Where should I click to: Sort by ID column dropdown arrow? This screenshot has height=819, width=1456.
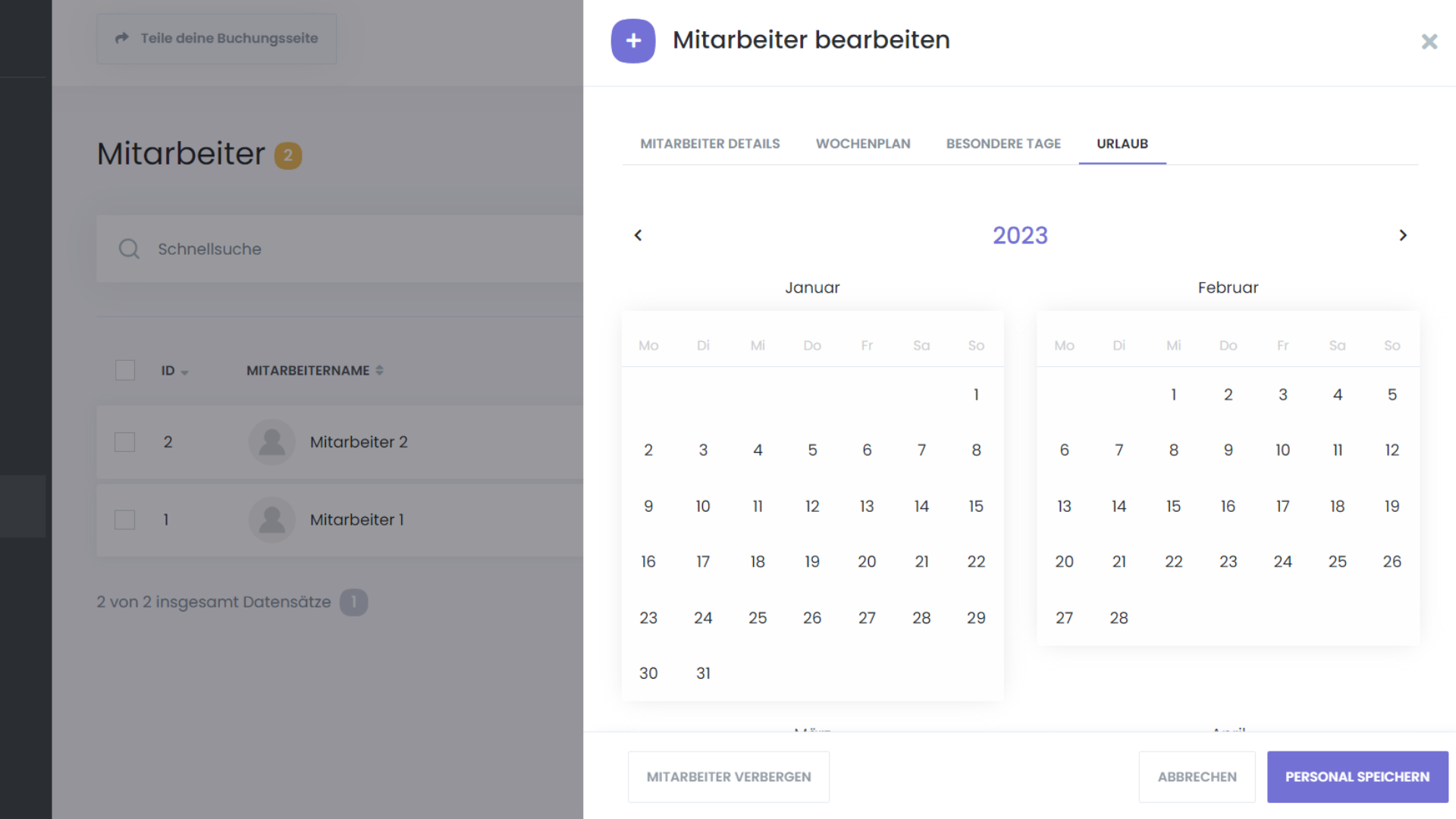click(184, 372)
